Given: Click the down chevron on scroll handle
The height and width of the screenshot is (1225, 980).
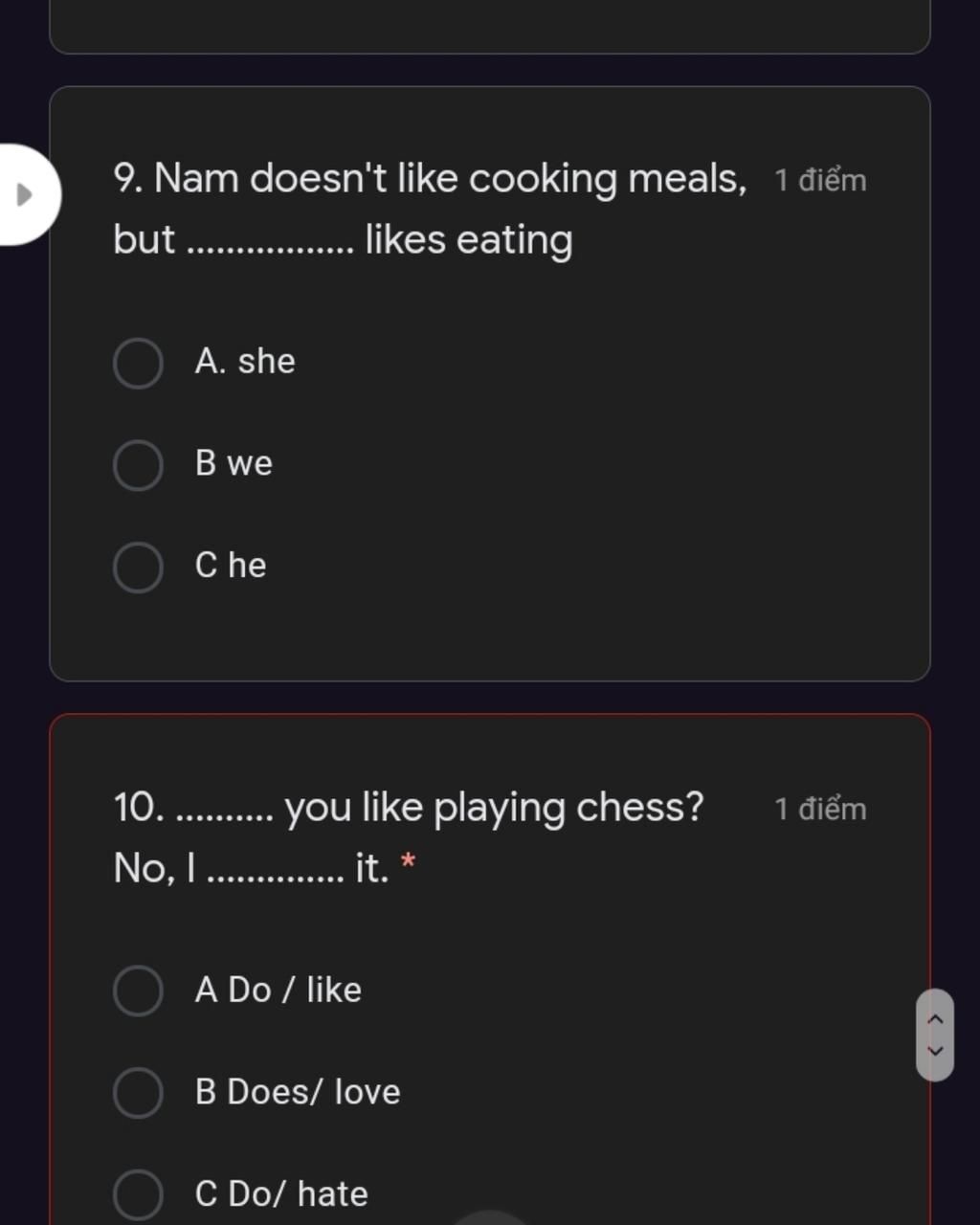Looking at the screenshot, I should pos(935,1051).
